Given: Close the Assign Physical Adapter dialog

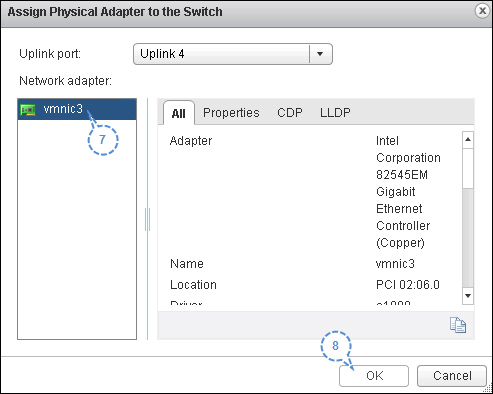Looking at the screenshot, I should (482, 11).
